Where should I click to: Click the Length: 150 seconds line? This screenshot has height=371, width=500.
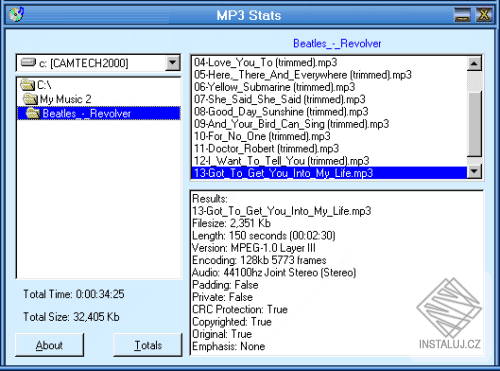point(264,236)
